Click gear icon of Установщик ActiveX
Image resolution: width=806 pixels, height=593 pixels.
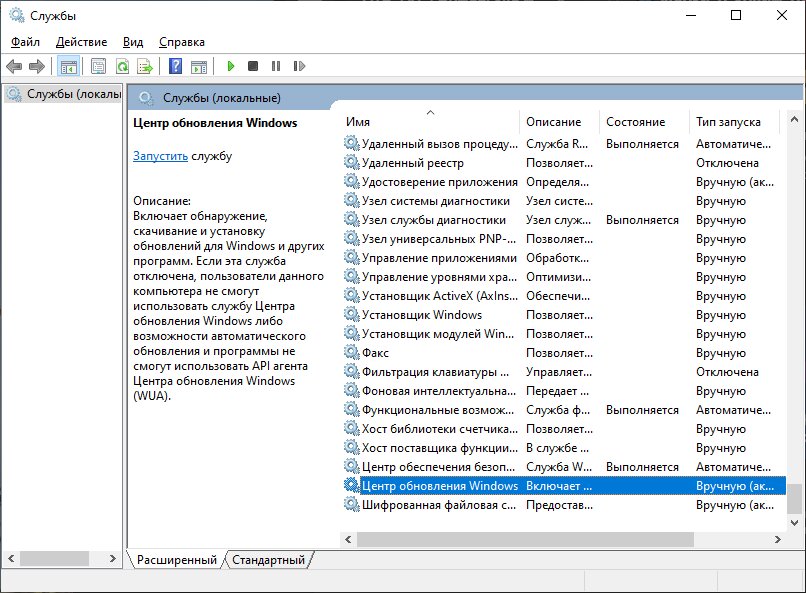[x=352, y=295]
